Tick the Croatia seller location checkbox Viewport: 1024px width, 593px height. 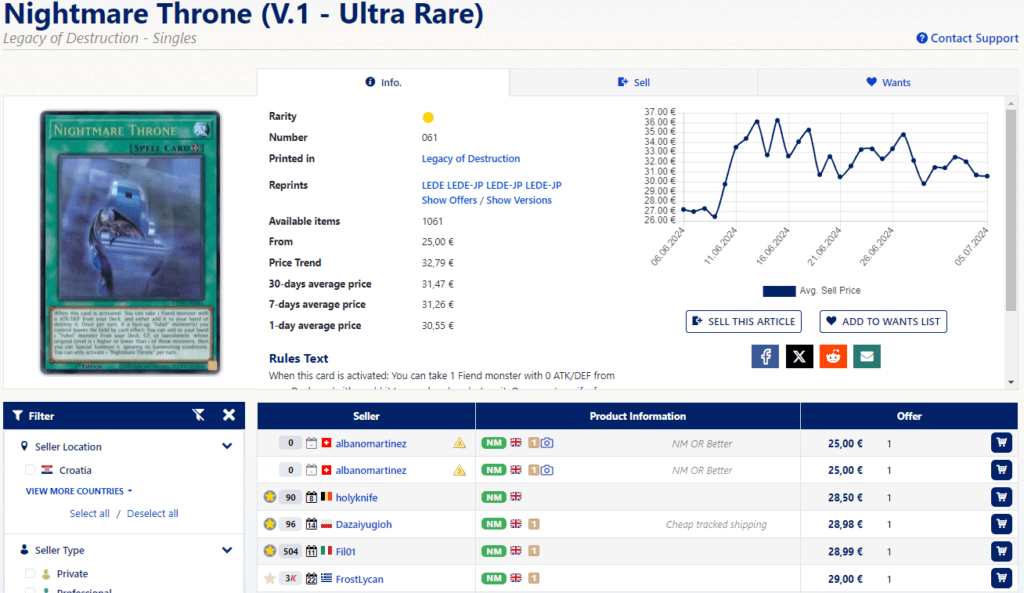click(30, 470)
